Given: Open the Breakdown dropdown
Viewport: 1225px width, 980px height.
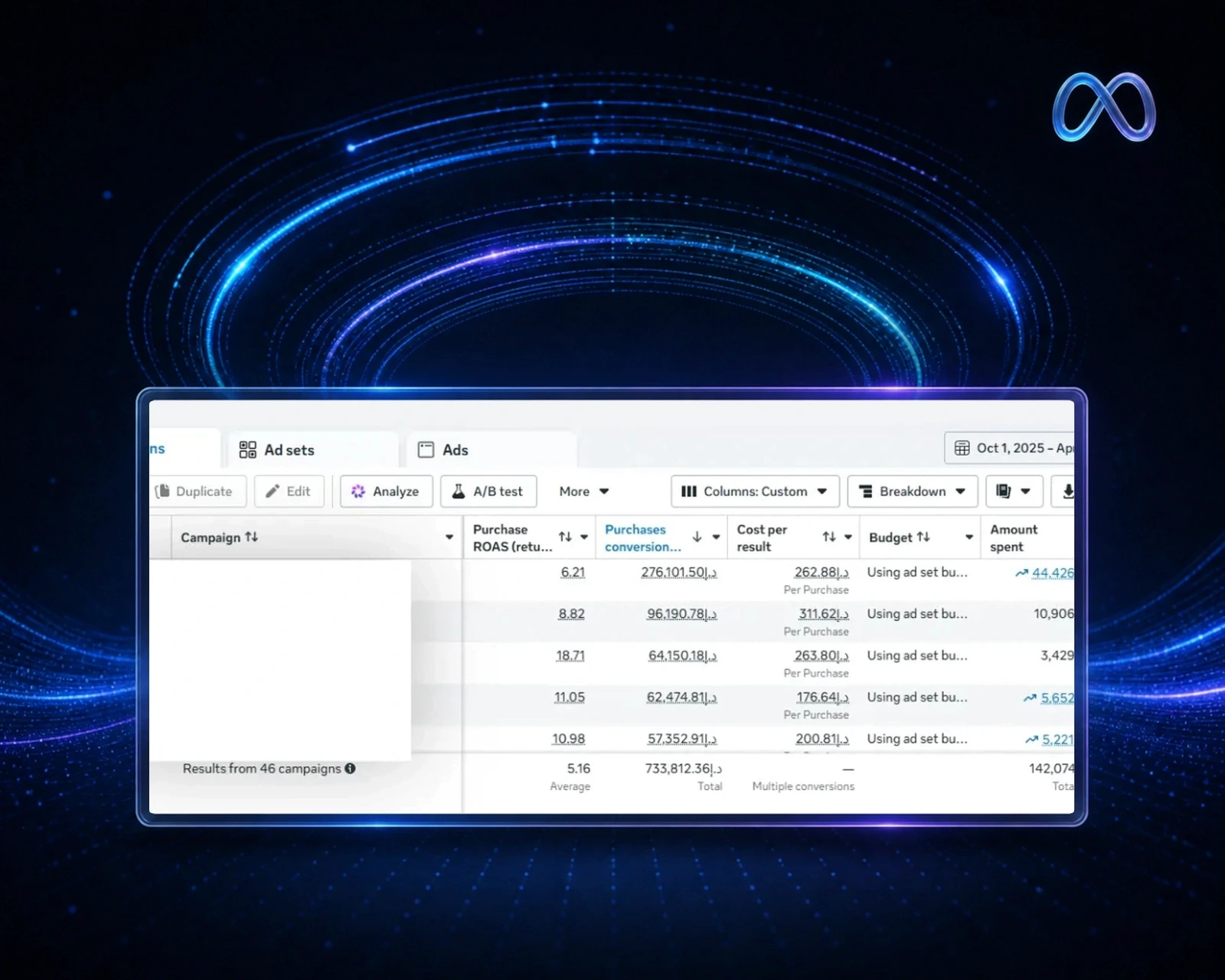Looking at the screenshot, I should (912, 492).
